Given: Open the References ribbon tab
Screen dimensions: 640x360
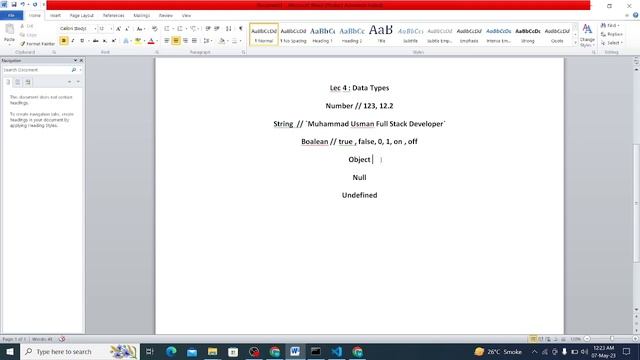Looking at the screenshot, I should (113, 16).
